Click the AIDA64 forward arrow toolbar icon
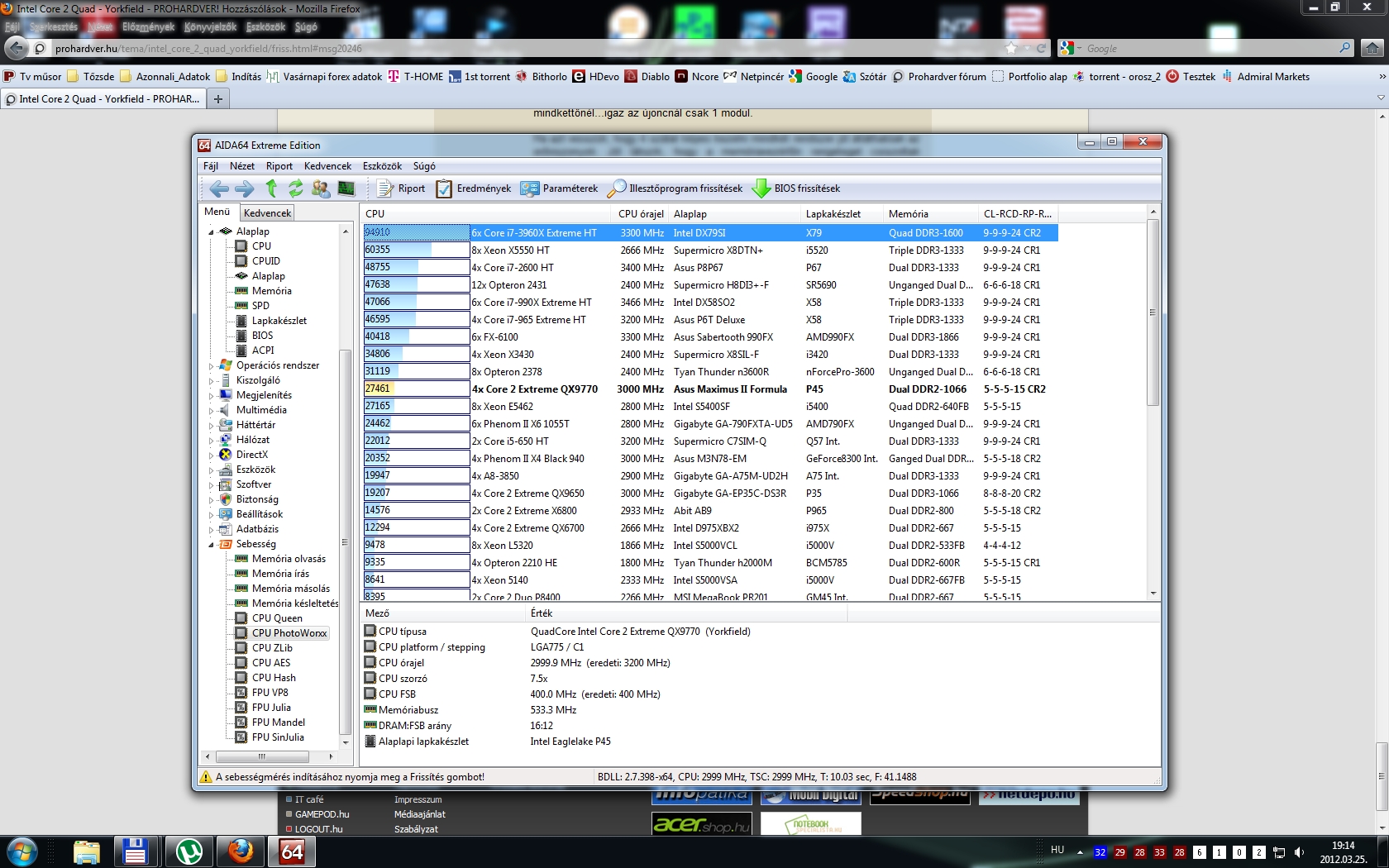Viewport: 1389px width, 868px height. (245, 188)
